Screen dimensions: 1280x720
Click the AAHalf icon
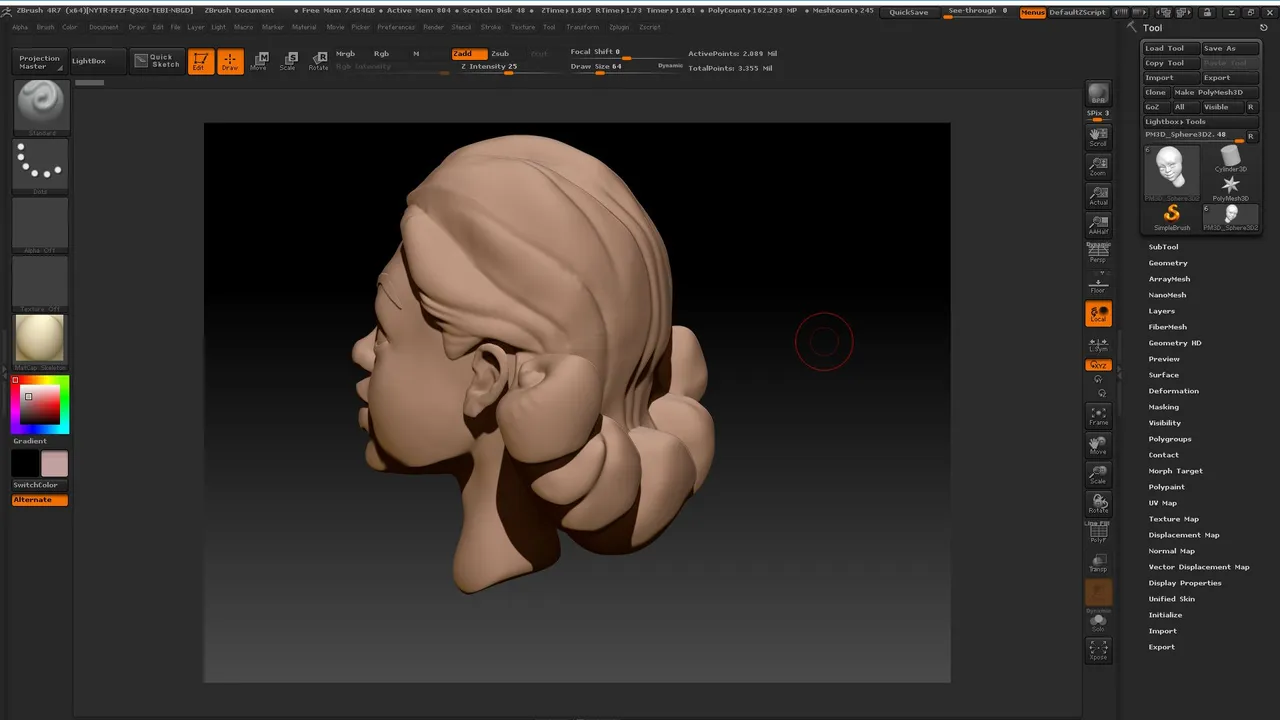click(1098, 225)
